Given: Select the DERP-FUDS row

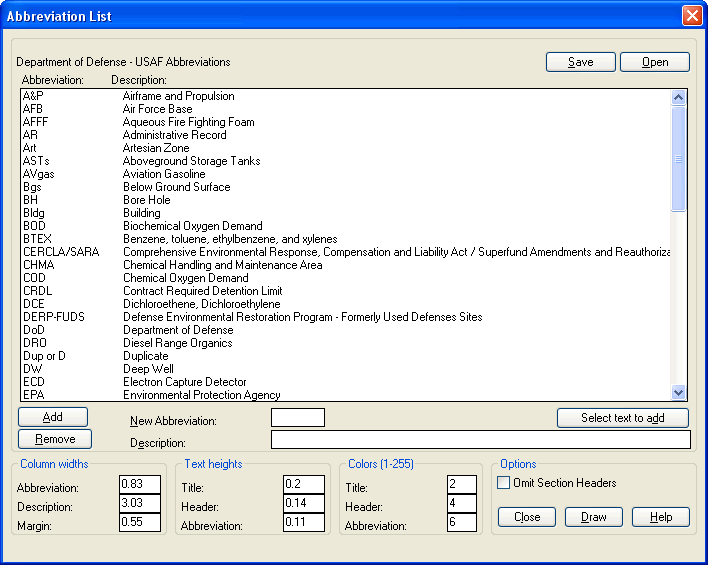Looking at the screenshot, I should click(346, 317).
